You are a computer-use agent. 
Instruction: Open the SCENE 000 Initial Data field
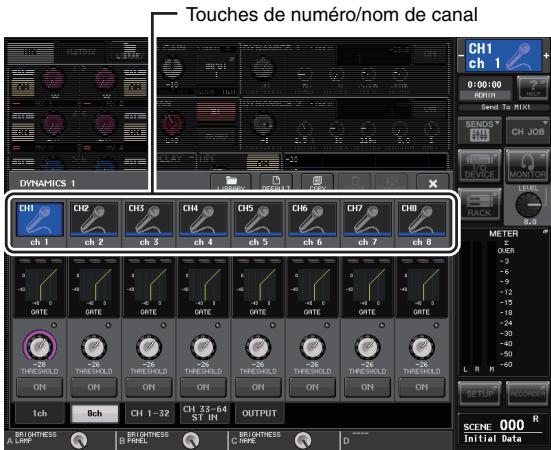pos(503,430)
